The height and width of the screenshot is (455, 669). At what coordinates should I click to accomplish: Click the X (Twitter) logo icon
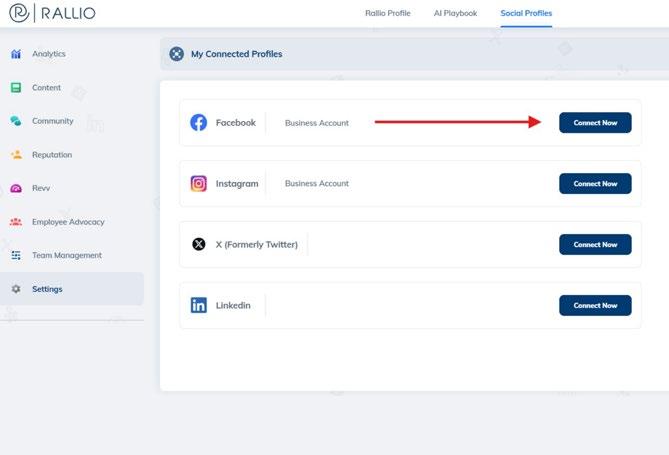[198, 244]
